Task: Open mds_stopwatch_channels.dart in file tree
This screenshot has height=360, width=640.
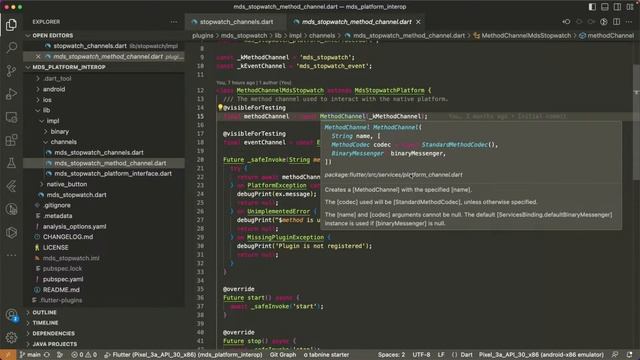Action: click(x=99, y=152)
